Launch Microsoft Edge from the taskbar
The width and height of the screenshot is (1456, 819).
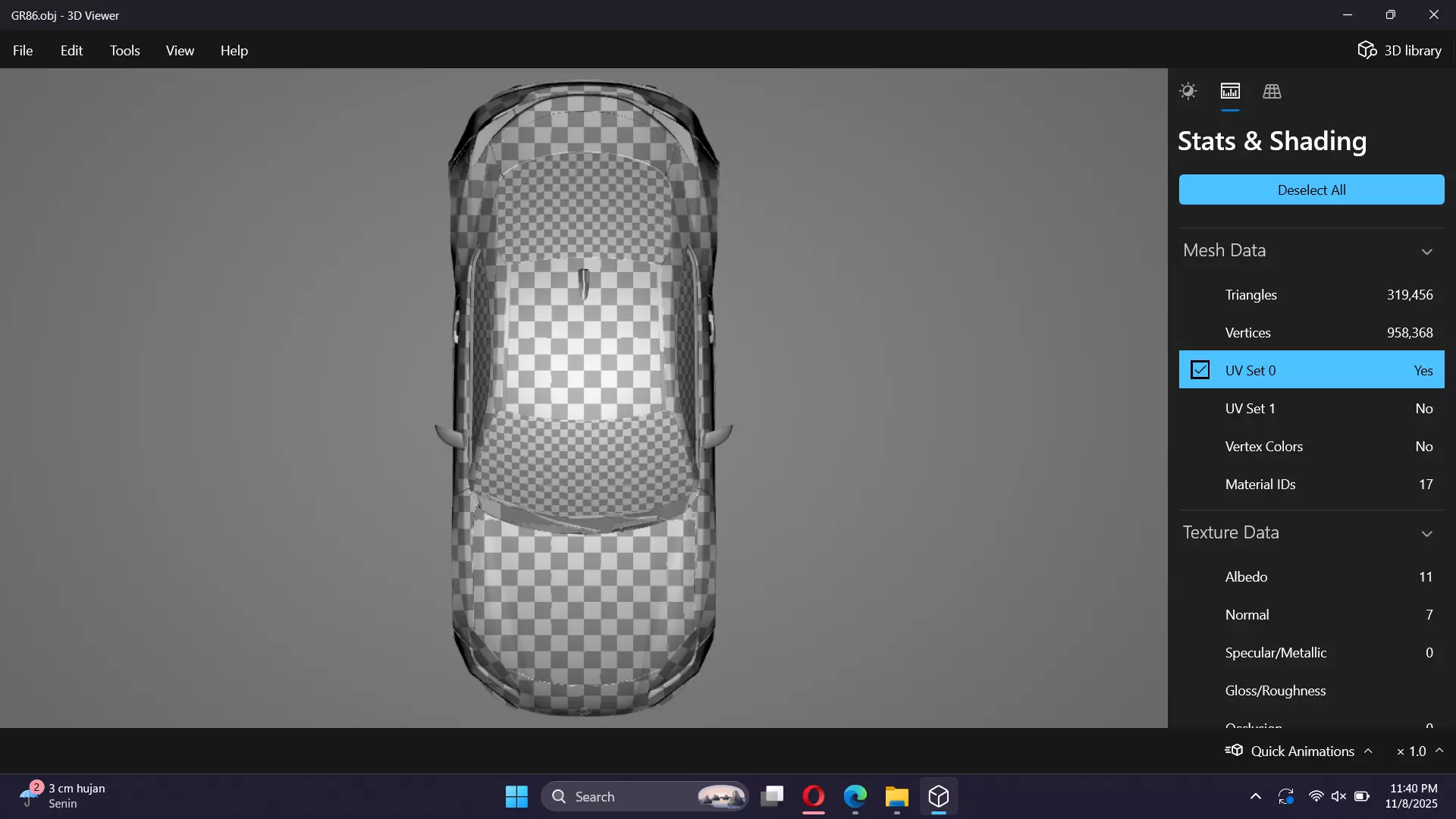pyautogui.click(x=855, y=796)
